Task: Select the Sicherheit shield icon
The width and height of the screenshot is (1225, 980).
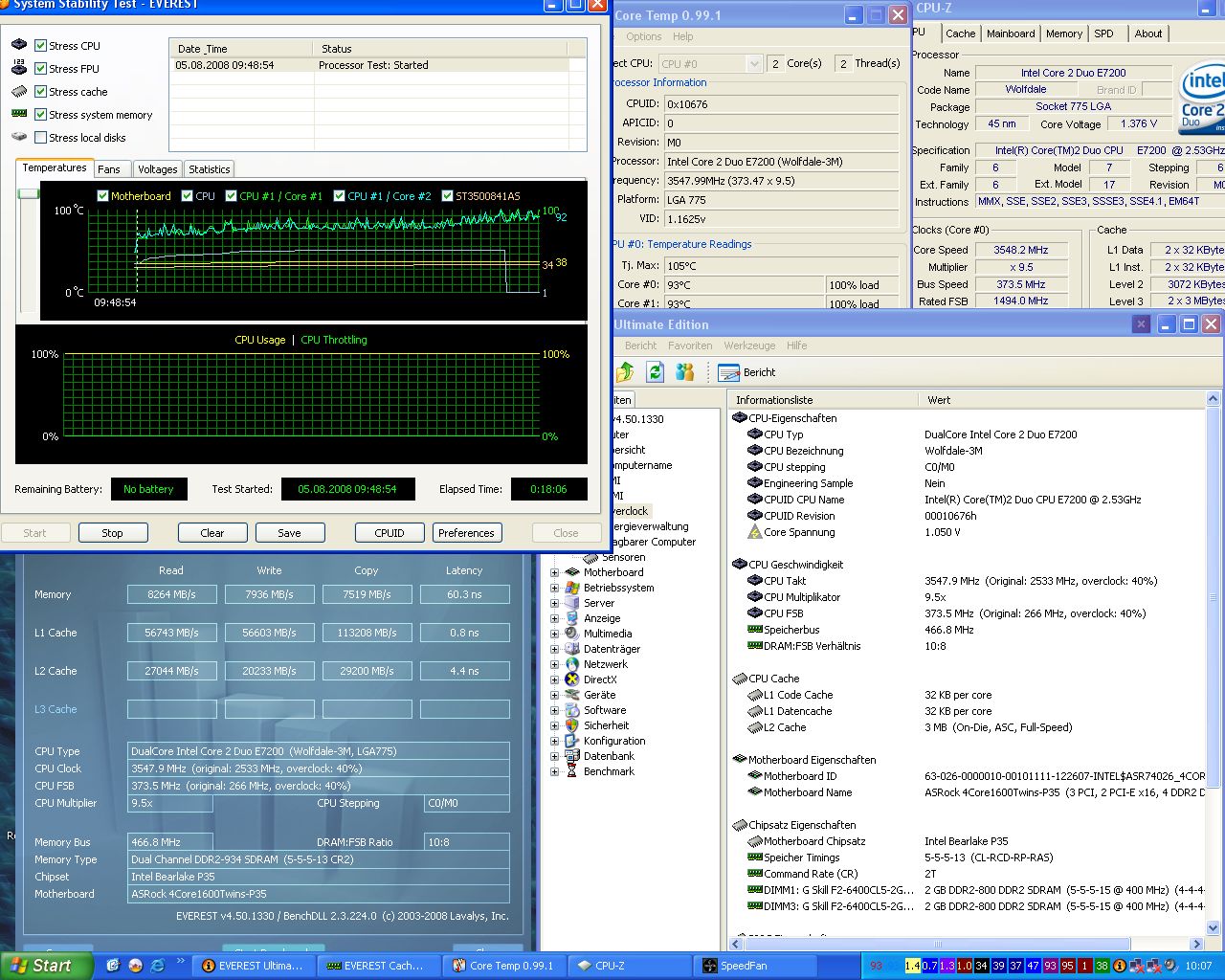Action: click(571, 725)
